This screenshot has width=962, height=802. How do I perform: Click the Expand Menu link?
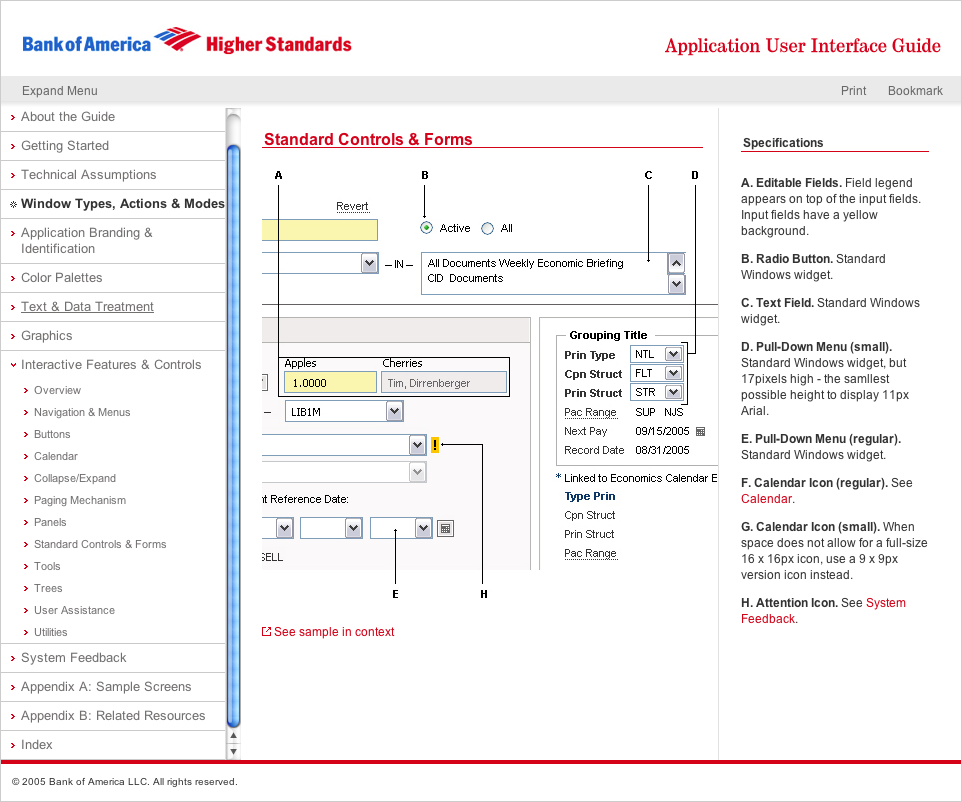(60, 91)
